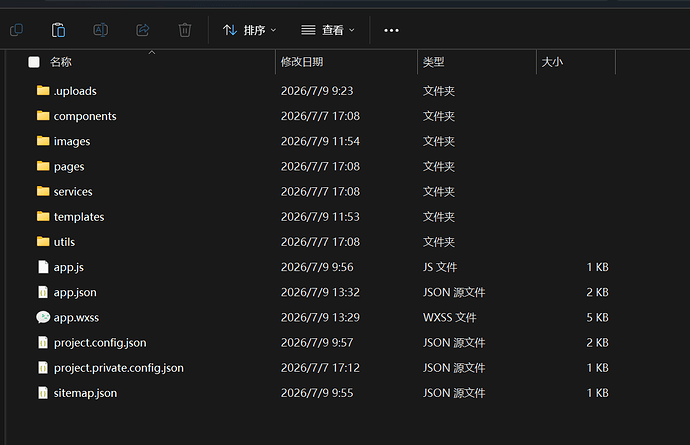
Task: Click date 2026/7/9 11:54 of images
Action: pos(320,141)
